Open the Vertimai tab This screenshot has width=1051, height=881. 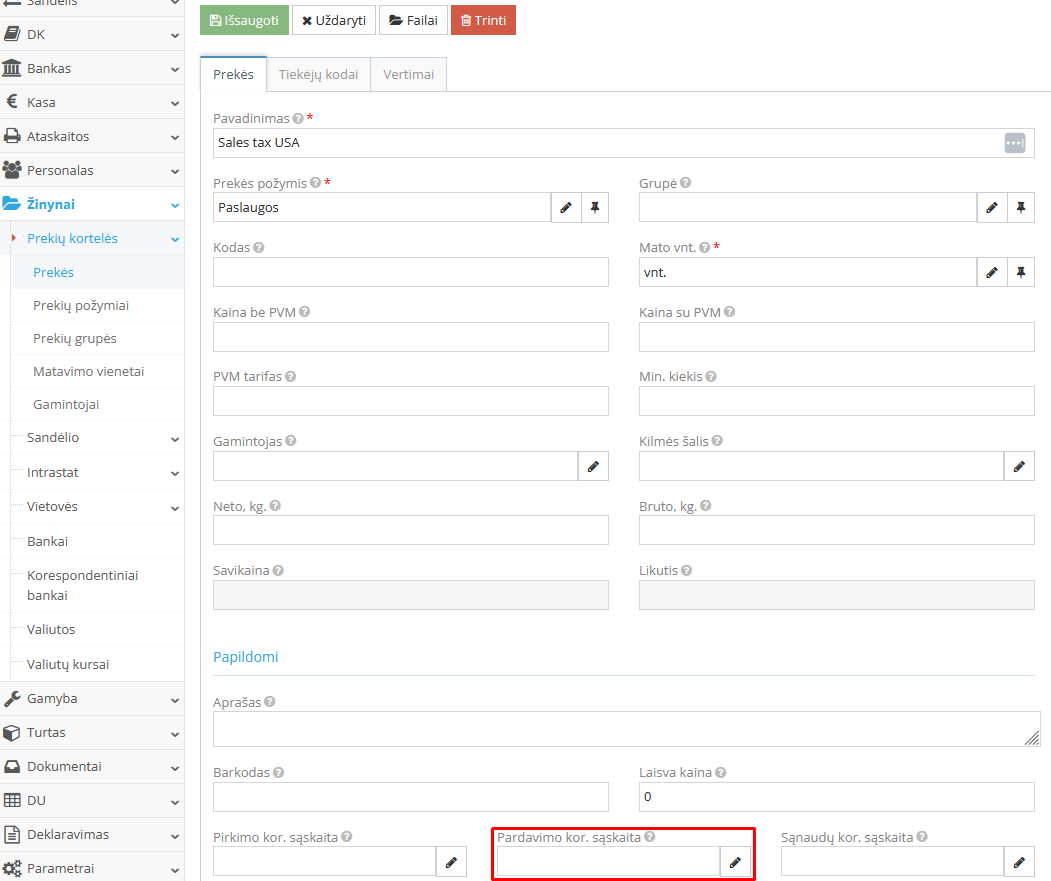(x=408, y=74)
